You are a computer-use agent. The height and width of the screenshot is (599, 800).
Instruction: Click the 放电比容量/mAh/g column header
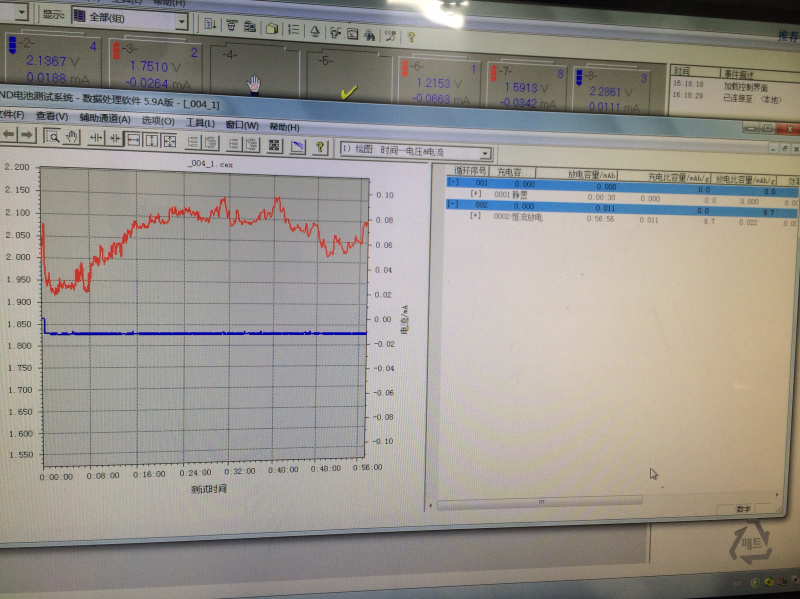(745, 179)
